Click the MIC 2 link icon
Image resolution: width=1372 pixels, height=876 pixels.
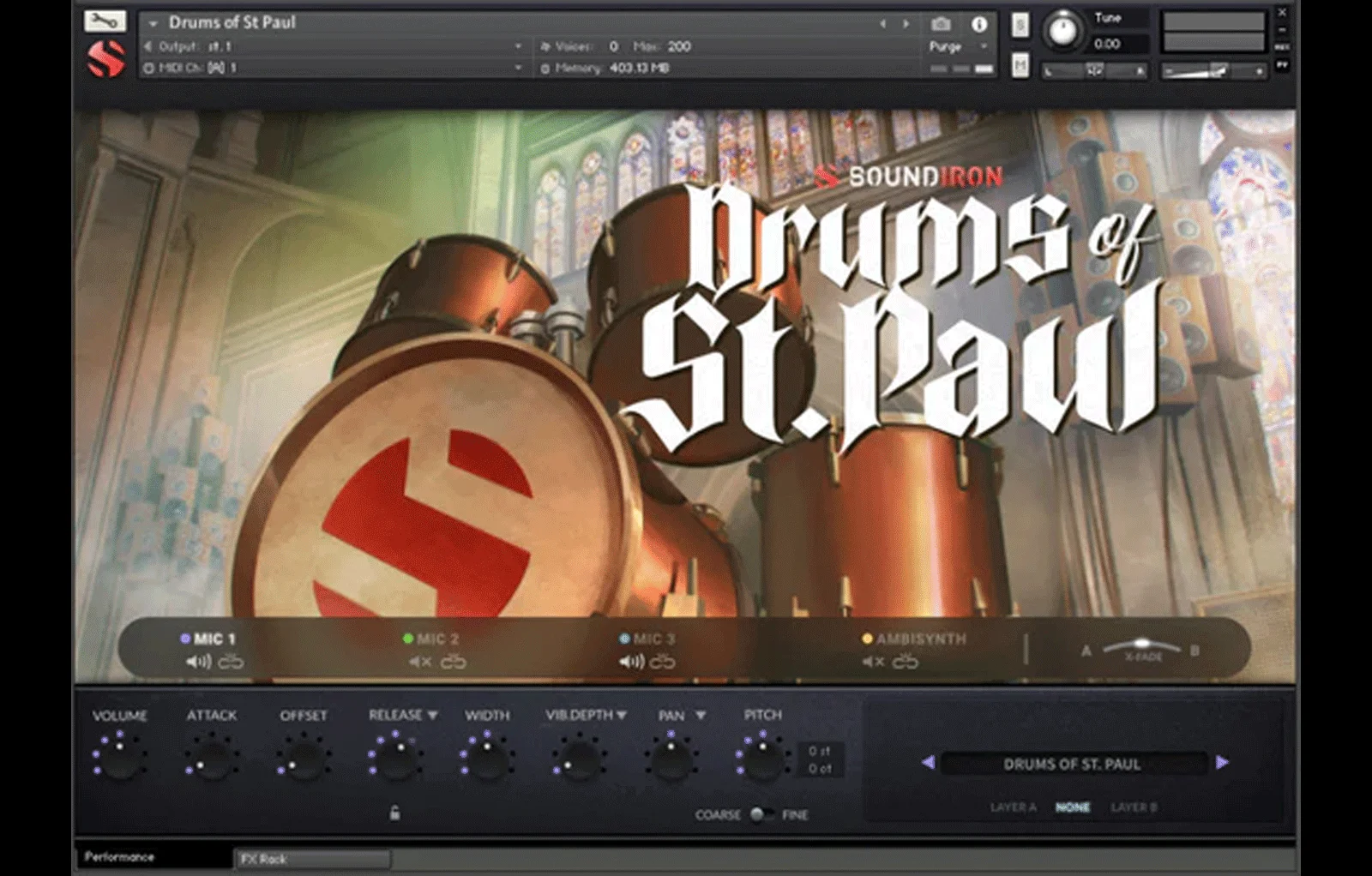[453, 662]
